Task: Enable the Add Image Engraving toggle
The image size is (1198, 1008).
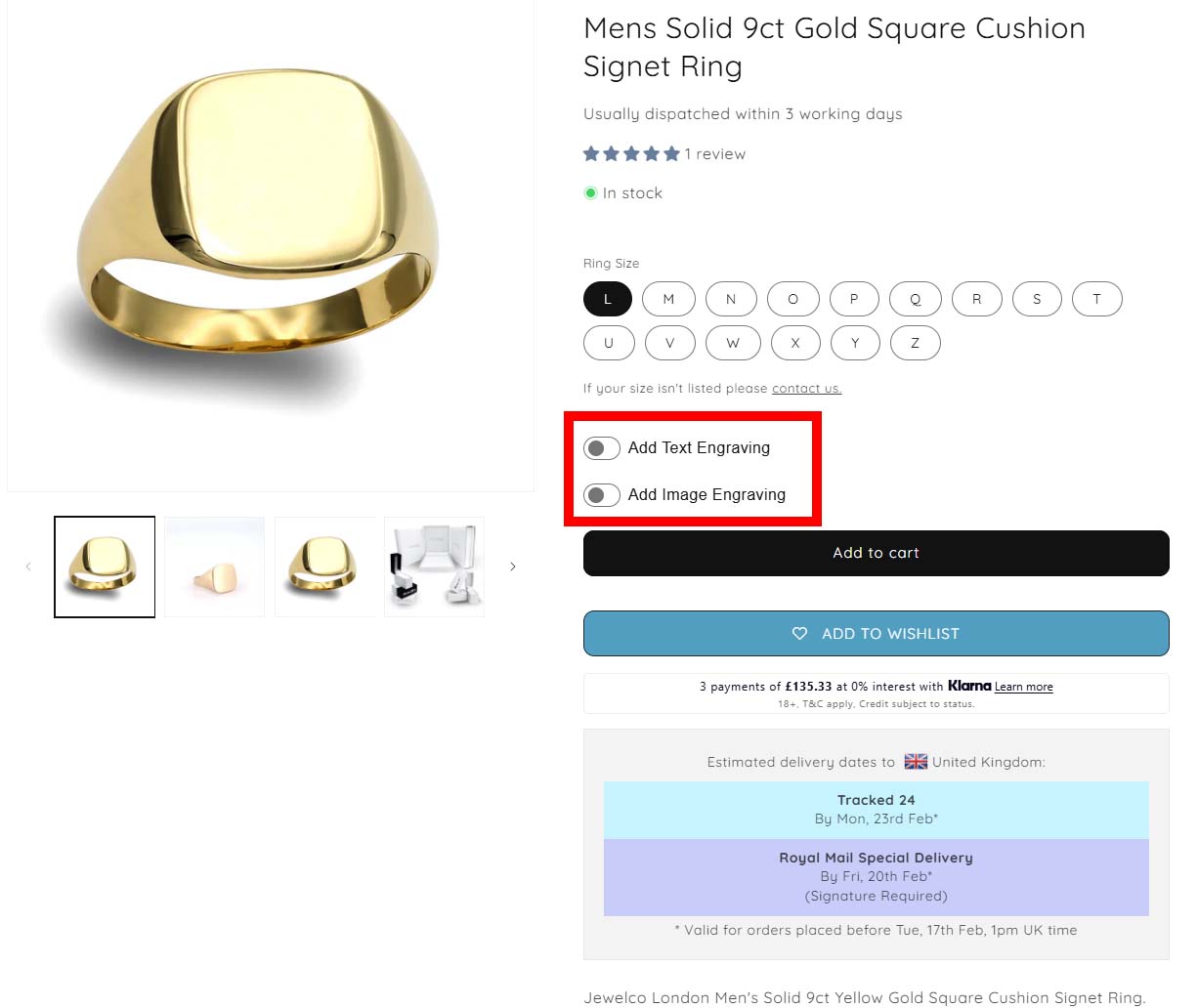Action: [x=602, y=495]
